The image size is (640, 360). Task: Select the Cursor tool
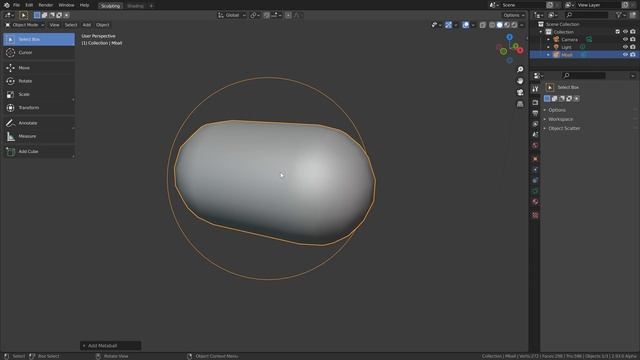[x=39, y=53]
